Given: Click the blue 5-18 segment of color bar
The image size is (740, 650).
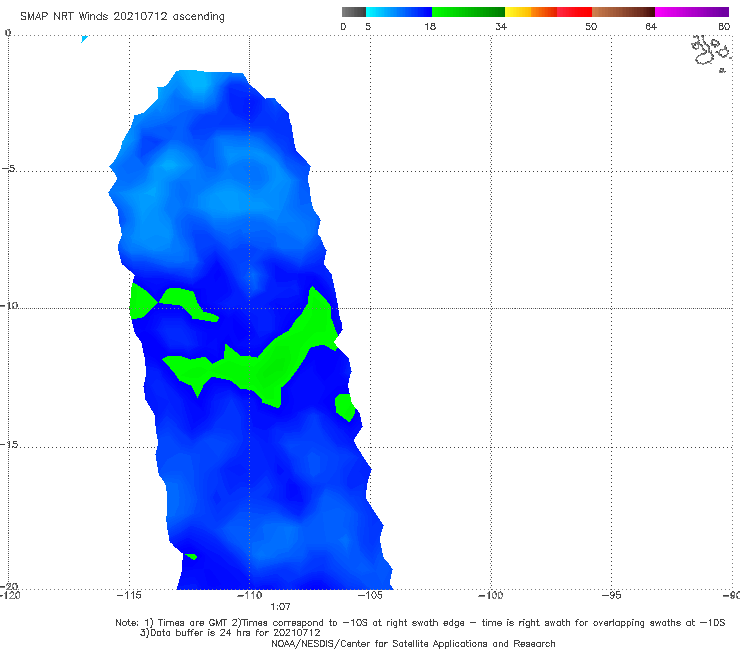Looking at the screenshot, I should click(x=399, y=12).
